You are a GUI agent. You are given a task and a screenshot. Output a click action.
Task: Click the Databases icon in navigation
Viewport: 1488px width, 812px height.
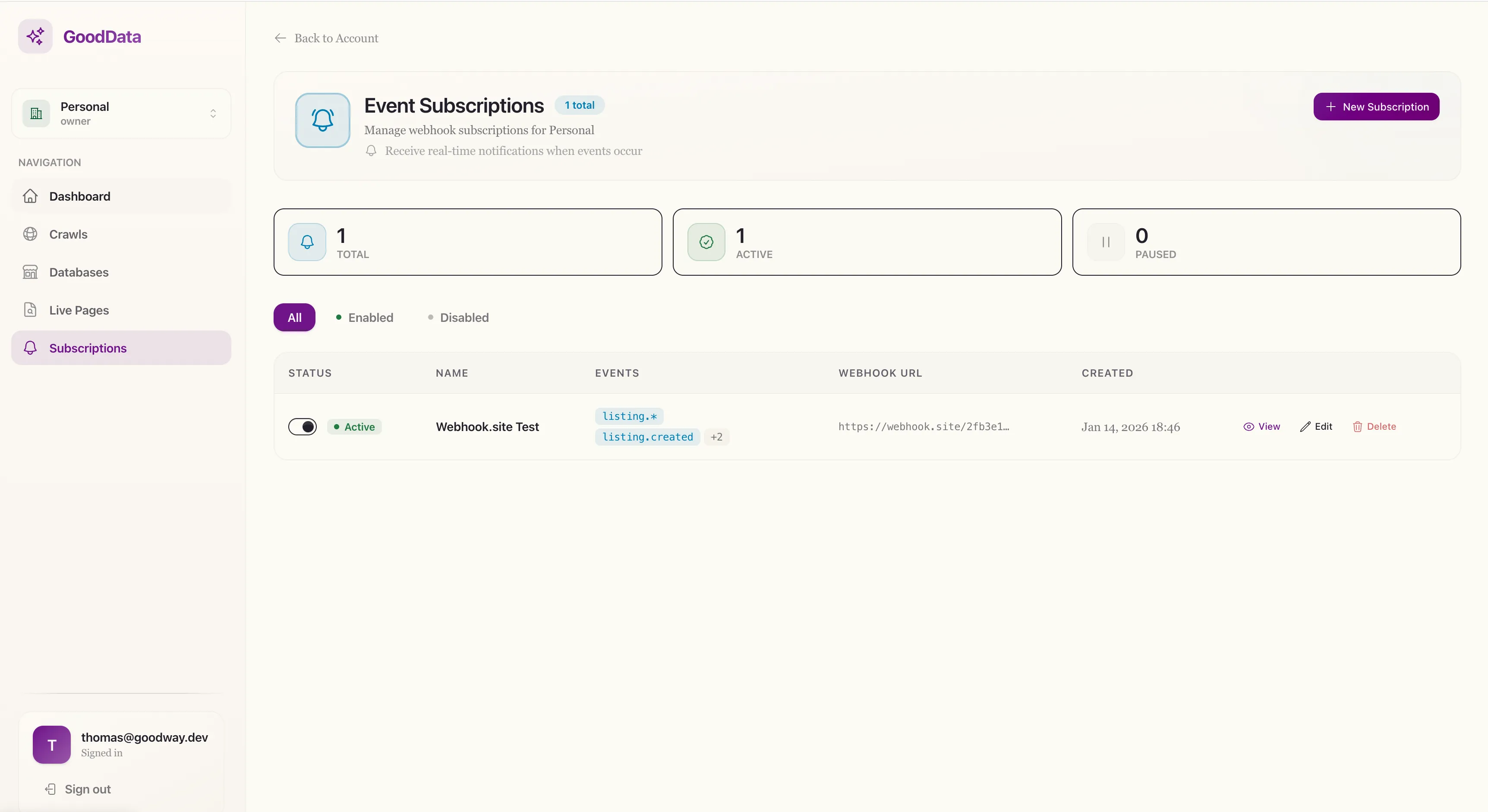(x=31, y=272)
